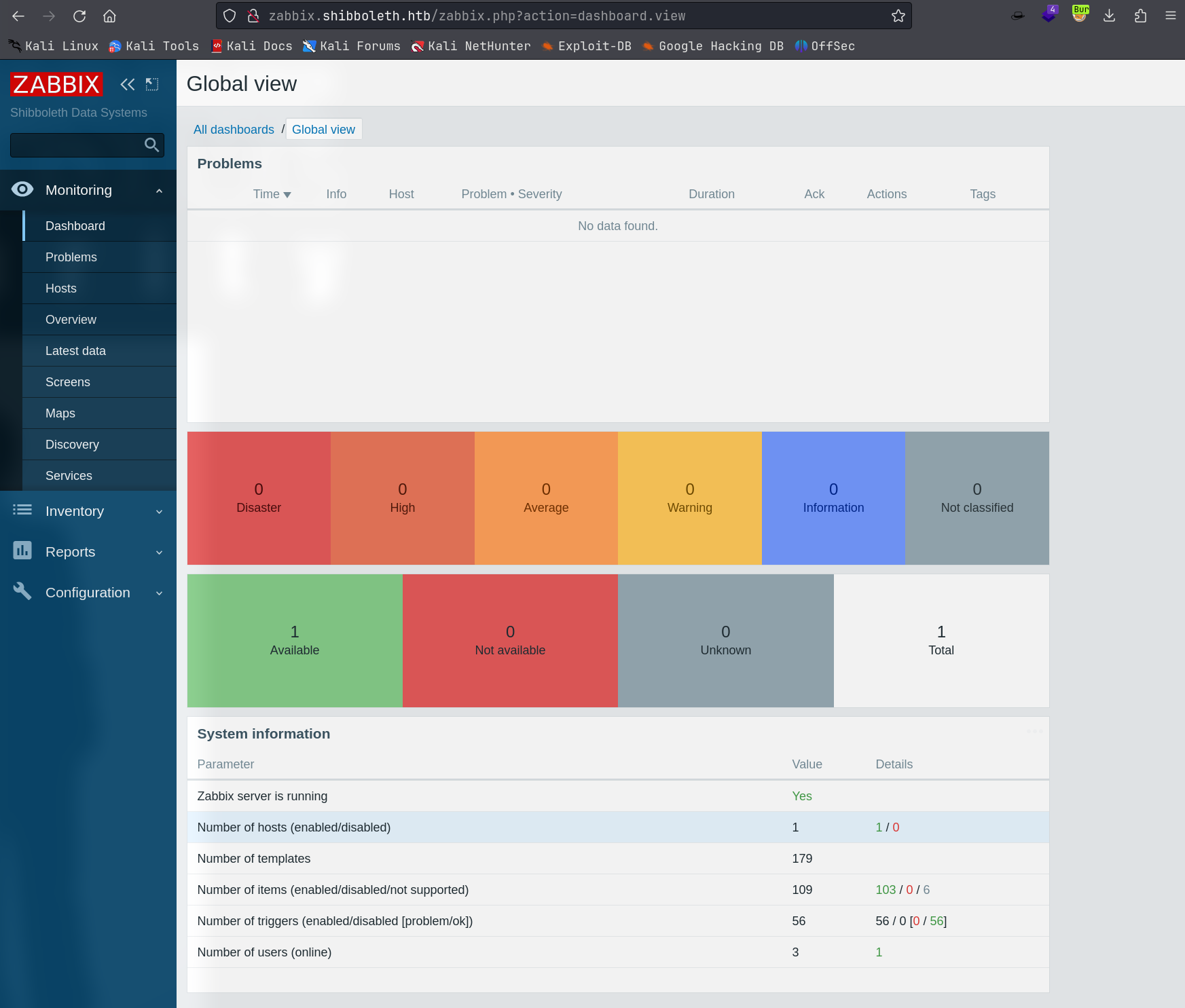Expand the Reports menu section

point(88,552)
